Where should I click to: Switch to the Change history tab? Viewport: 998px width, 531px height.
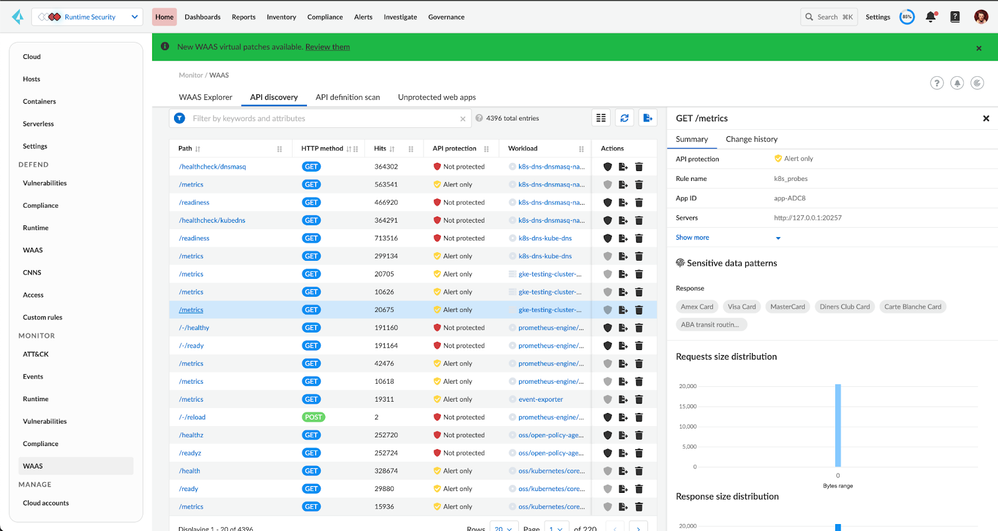[x=751, y=139]
